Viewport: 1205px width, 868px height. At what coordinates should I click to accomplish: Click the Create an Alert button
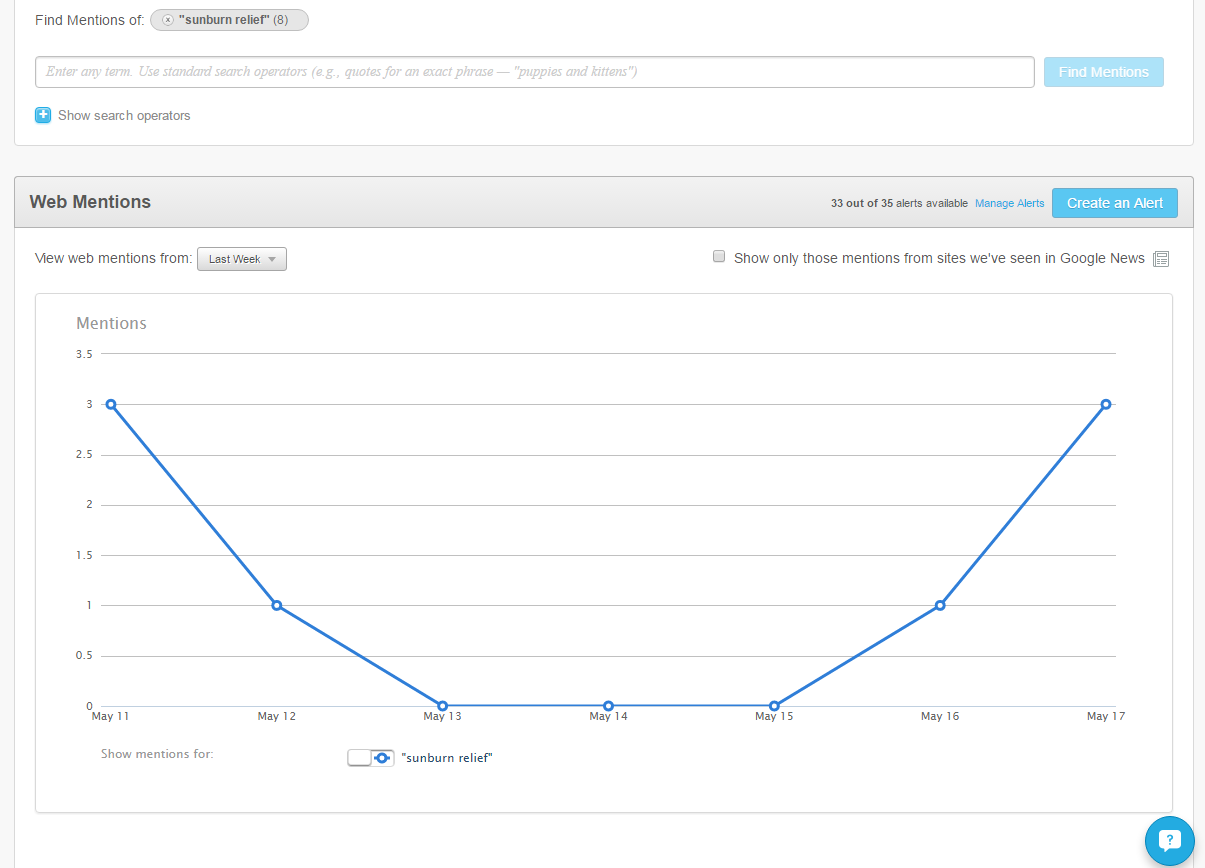click(x=1114, y=202)
